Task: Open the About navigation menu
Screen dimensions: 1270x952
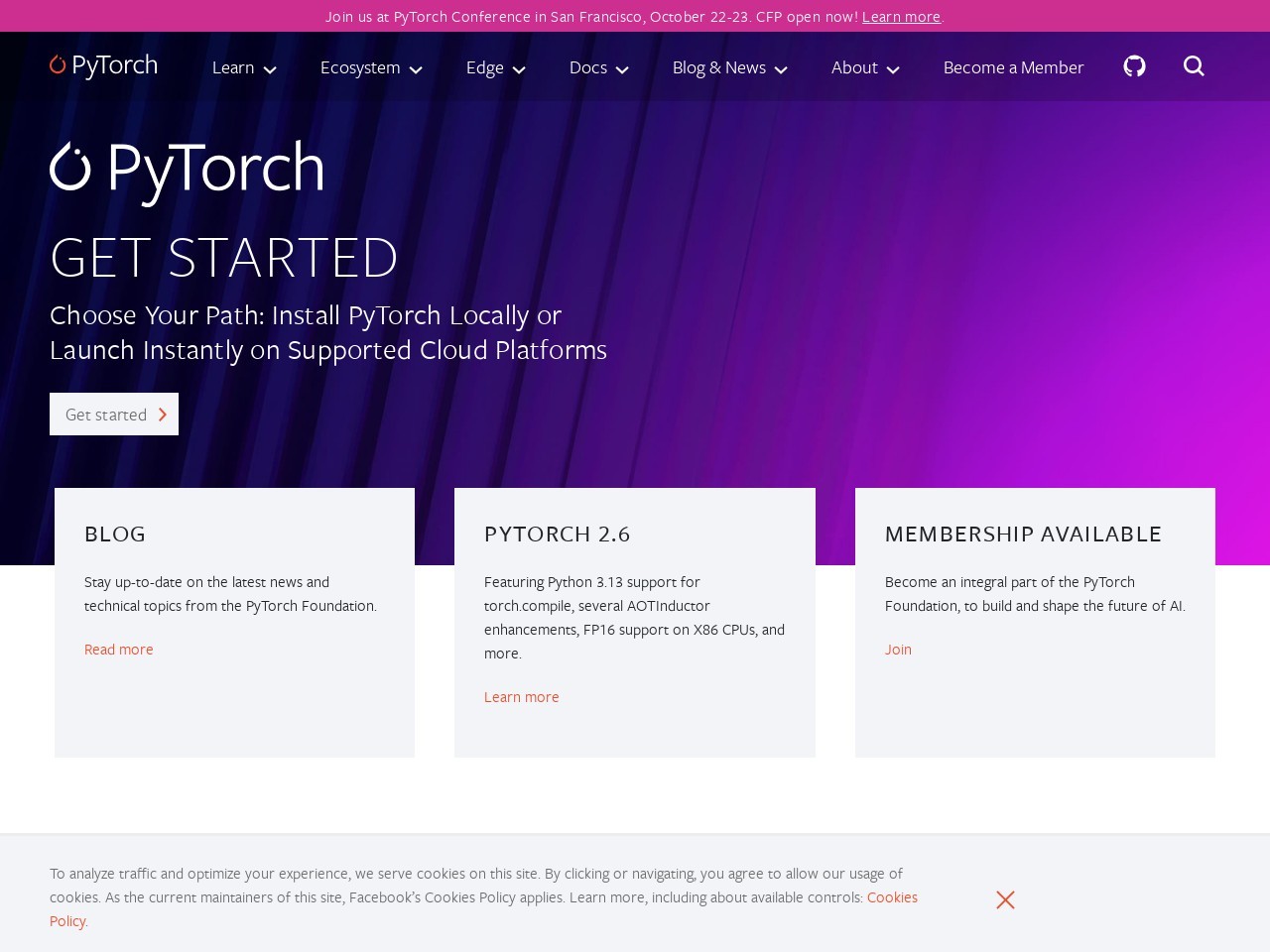Action: click(x=863, y=67)
